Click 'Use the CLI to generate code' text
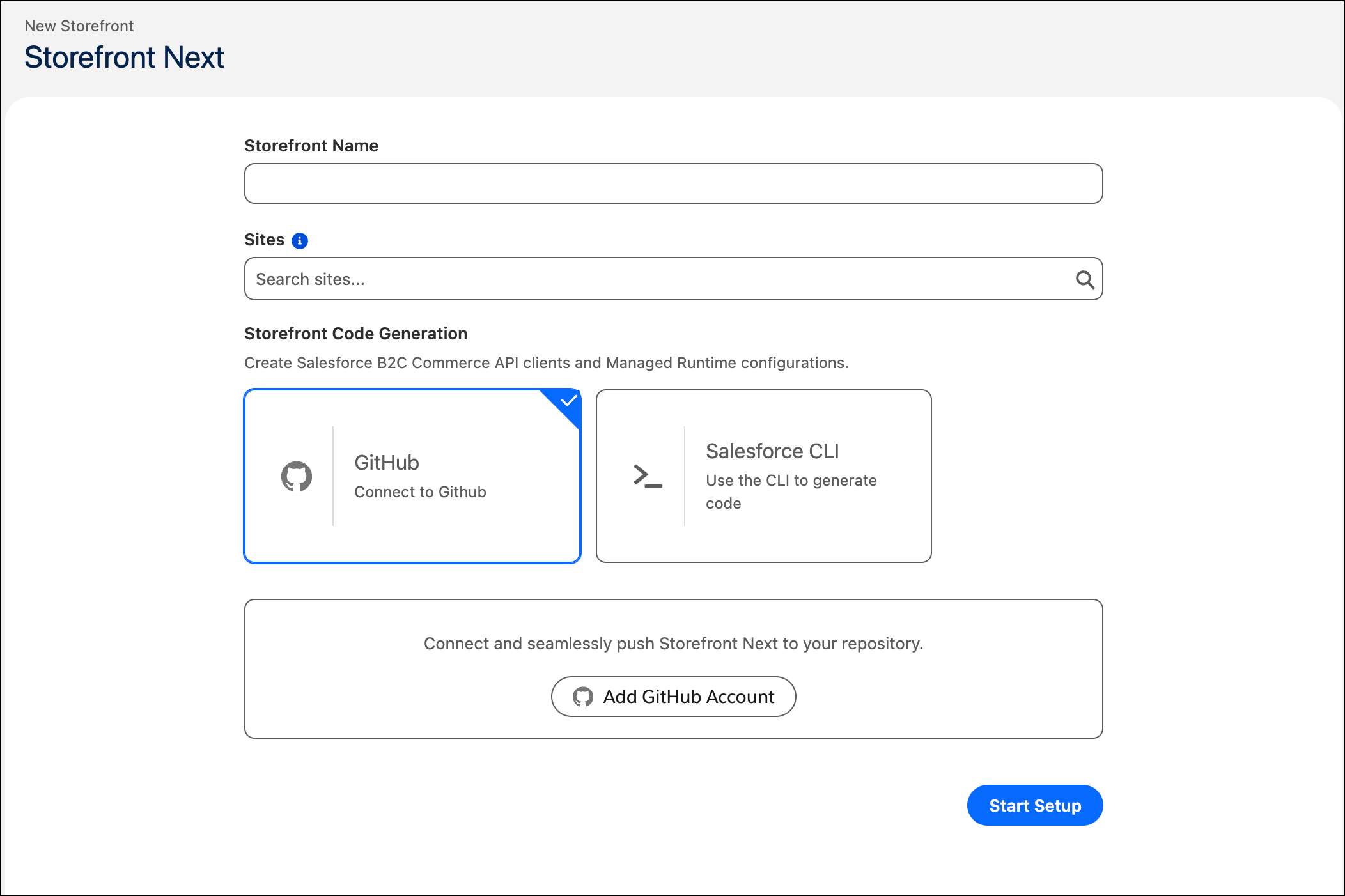The image size is (1345, 896). tap(791, 491)
